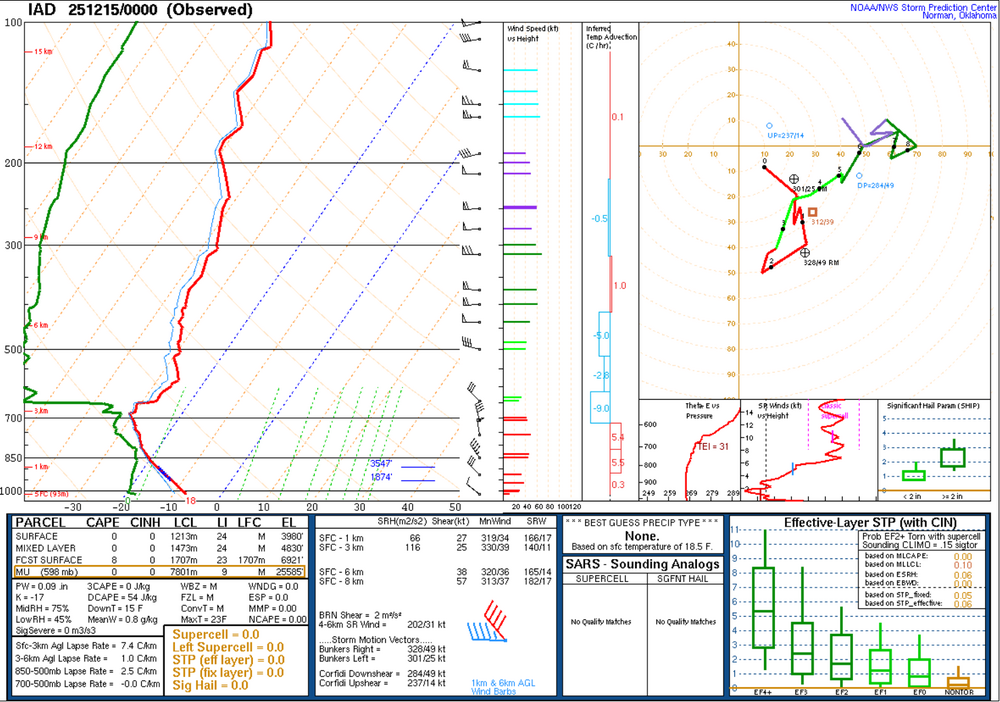Select the highlighted MU (598 mb) parcel row
Image resolution: width=1000 pixels, height=702 pixels.
(x=152, y=572)
